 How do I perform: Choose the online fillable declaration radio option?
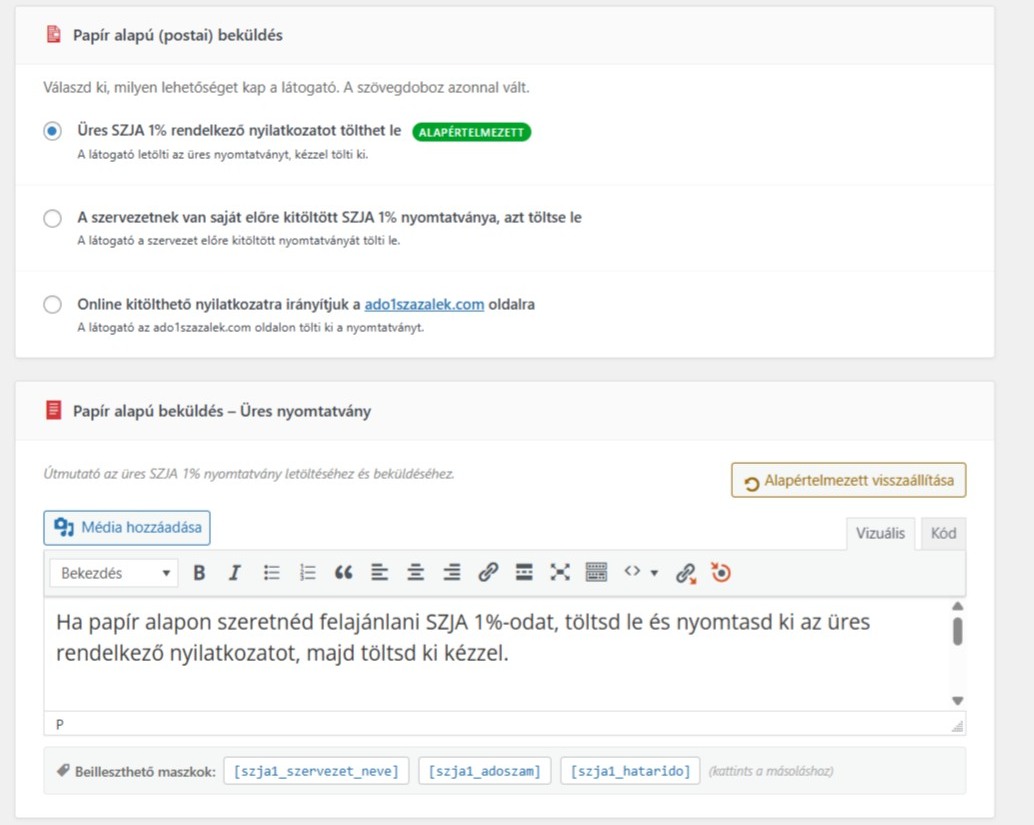pos(52,305)
